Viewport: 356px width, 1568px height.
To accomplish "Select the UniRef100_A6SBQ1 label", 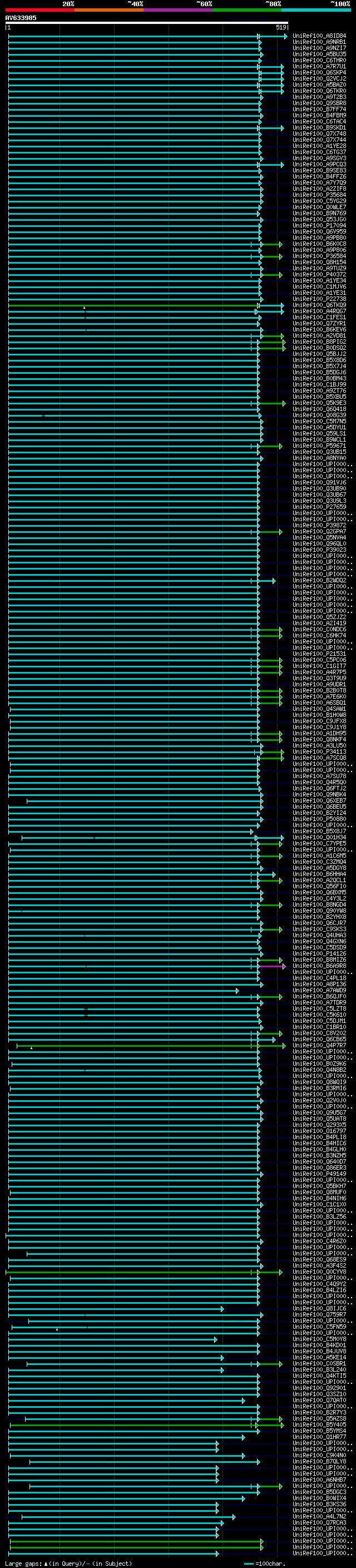I will tap(319, 703).
